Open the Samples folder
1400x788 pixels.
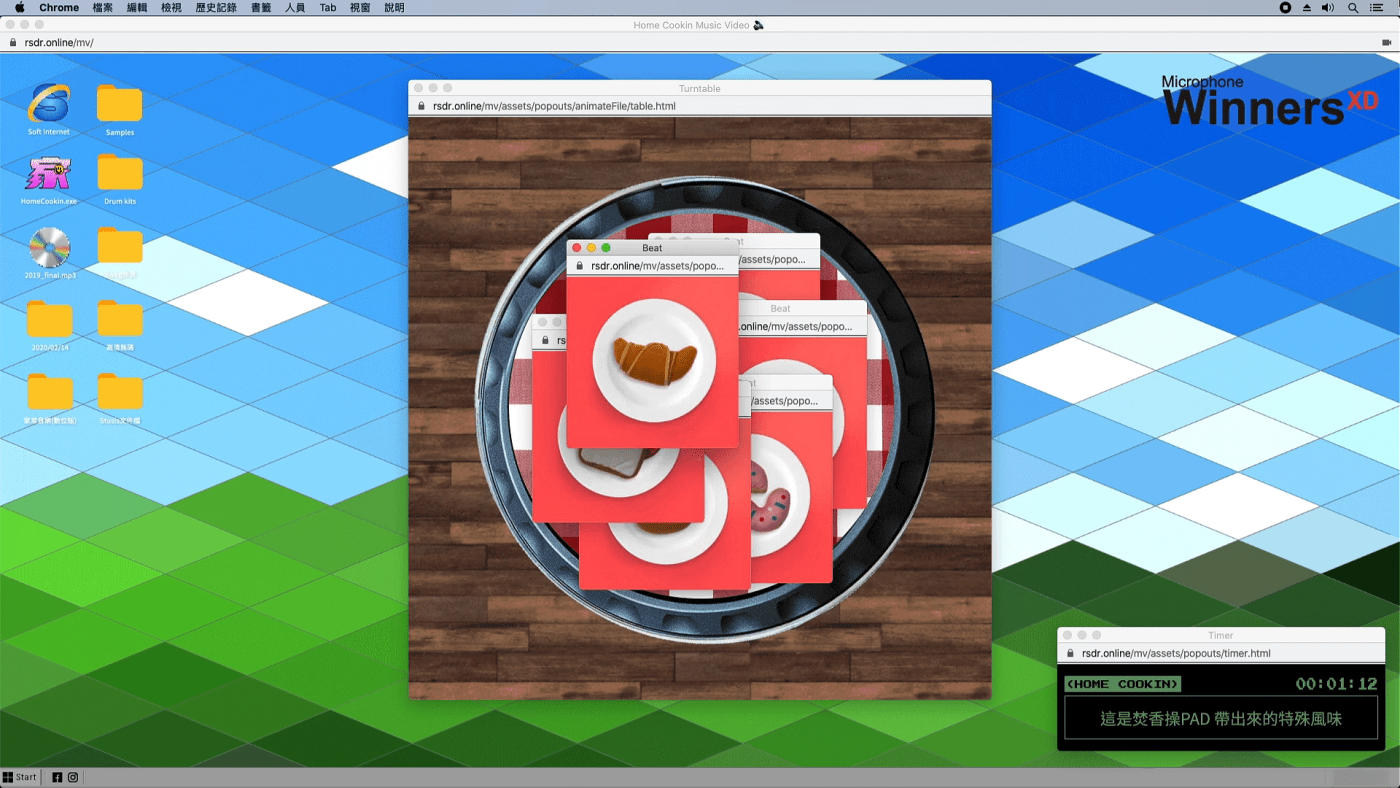(x=119, y=108)
